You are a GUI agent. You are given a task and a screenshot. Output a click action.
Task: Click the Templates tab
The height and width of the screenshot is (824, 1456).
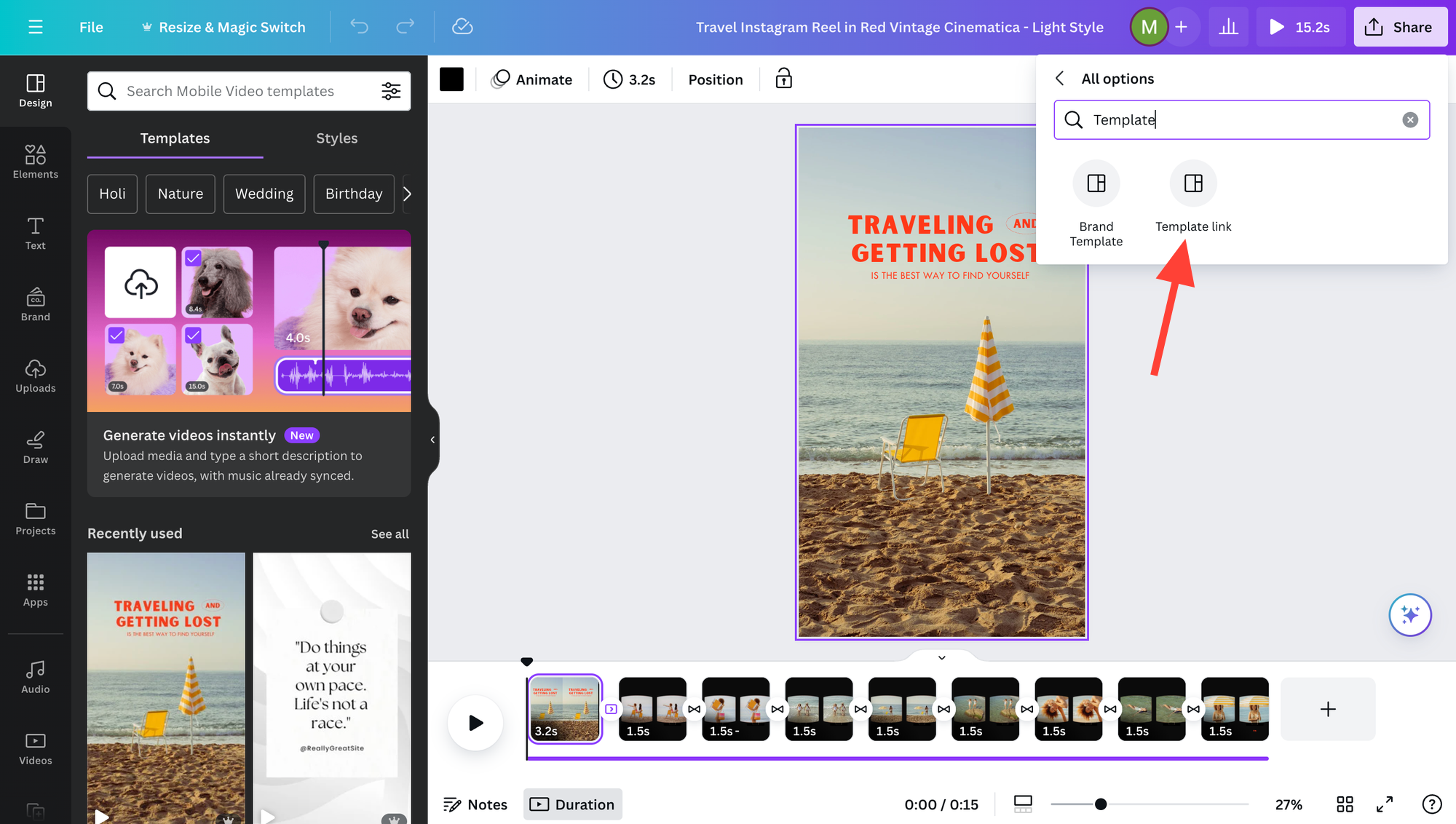175,138
